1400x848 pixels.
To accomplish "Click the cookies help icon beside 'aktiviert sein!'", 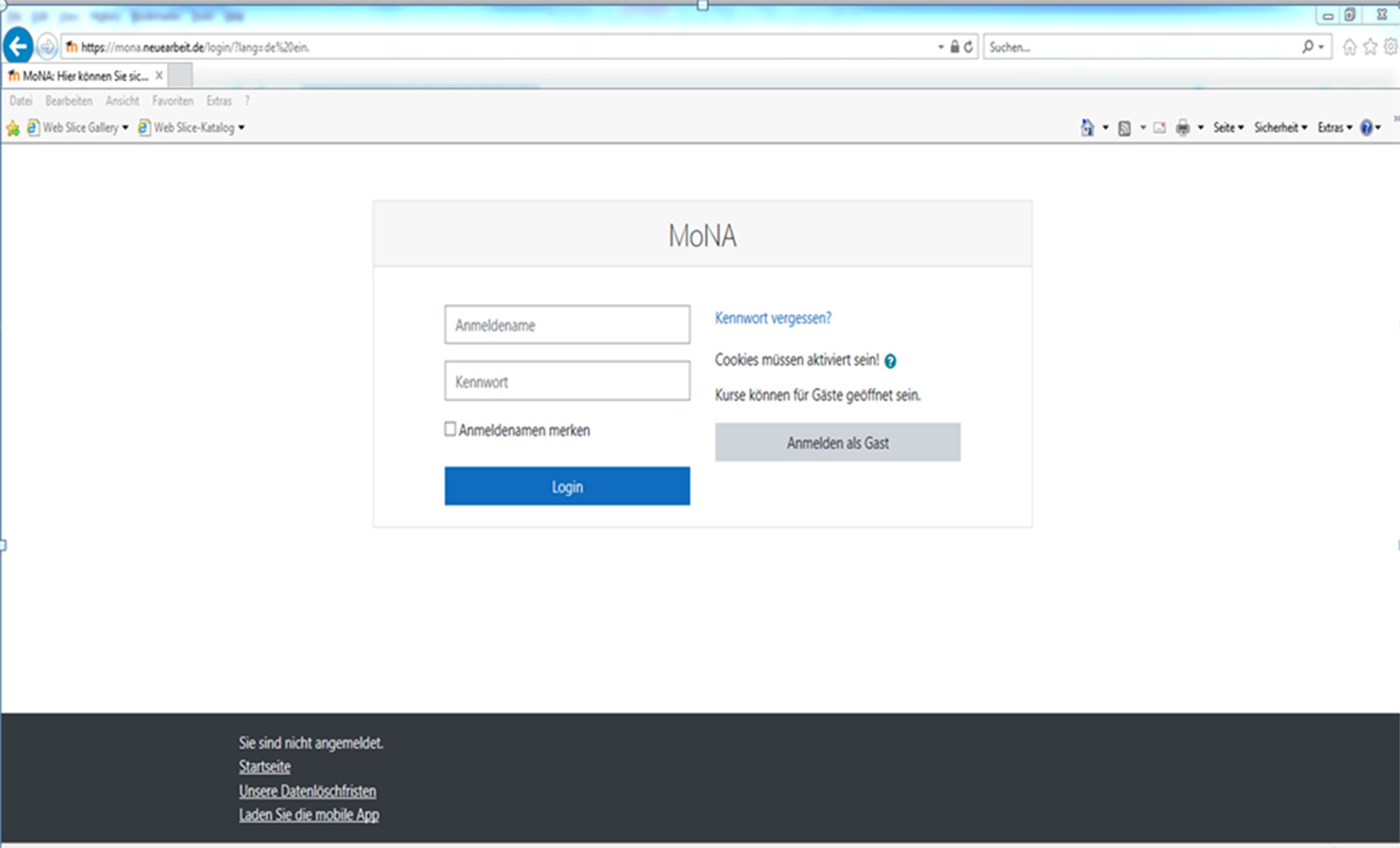I will pyautogui.click(x=890, y=362).
